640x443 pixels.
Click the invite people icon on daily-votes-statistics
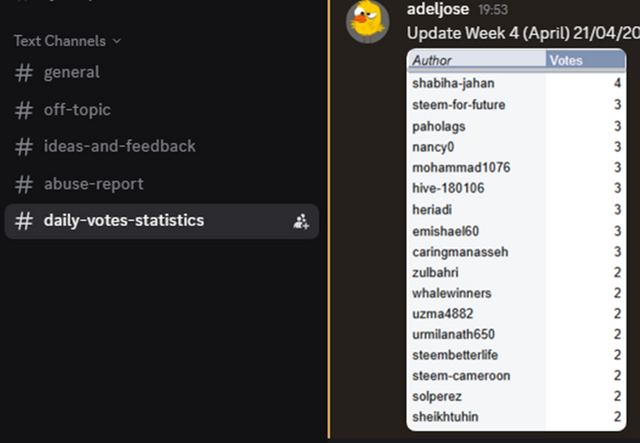click(301, 221)
